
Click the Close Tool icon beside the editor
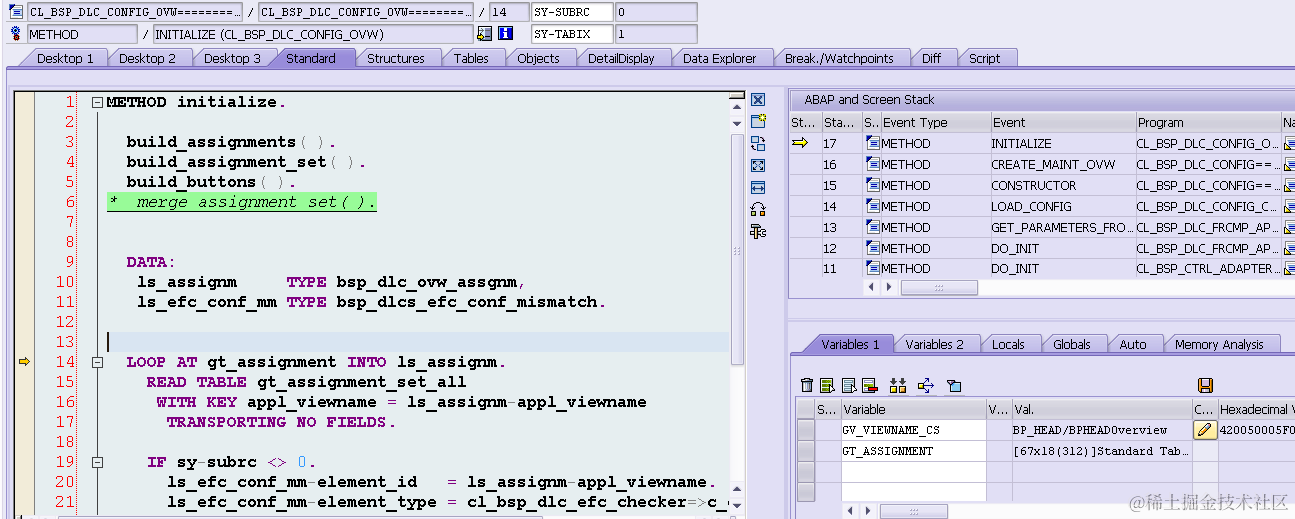(x=758, y=100)
